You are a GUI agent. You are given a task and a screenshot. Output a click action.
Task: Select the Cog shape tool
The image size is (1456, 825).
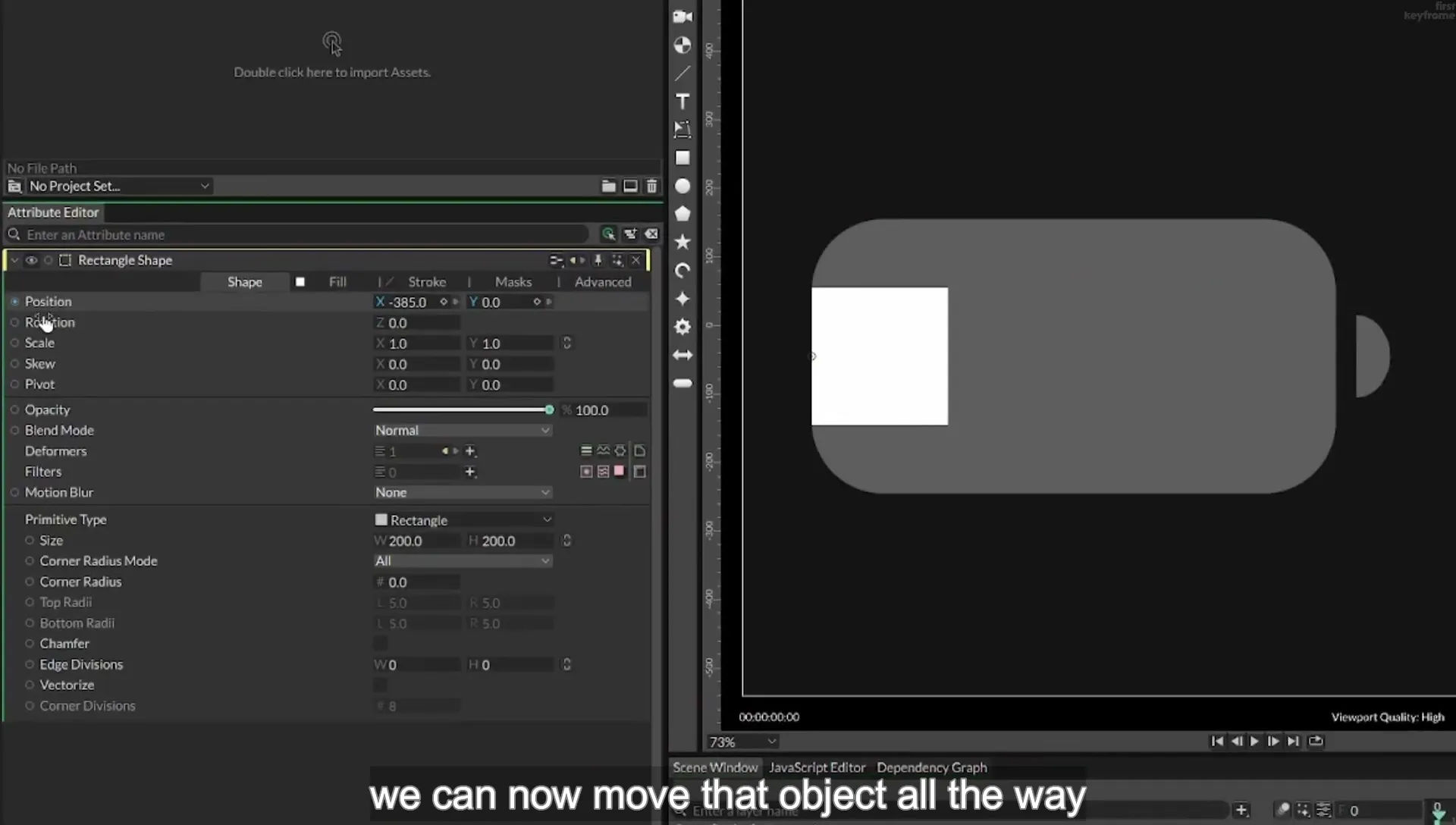click(682, 327)
